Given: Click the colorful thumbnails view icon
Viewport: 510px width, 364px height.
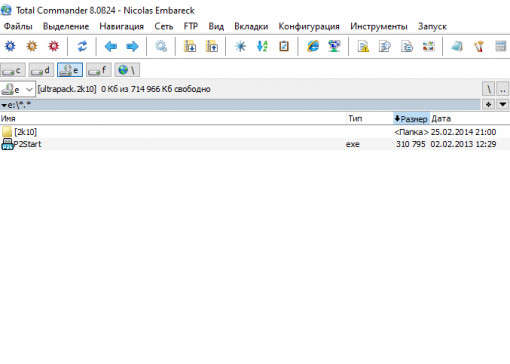Looking at the screenshot, I should 429,46.
